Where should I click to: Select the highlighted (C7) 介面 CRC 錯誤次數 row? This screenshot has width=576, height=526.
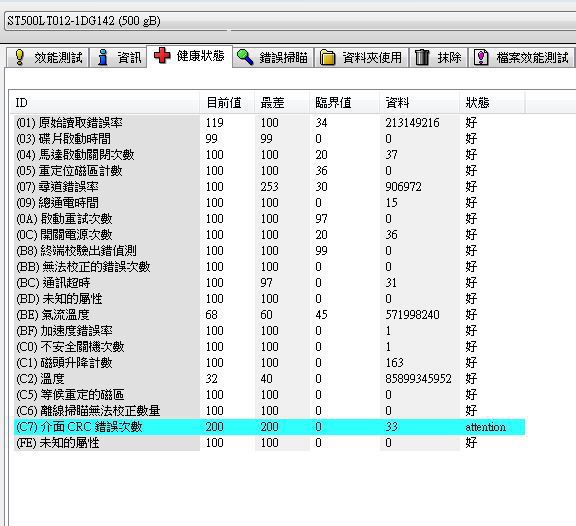point(269,426)
